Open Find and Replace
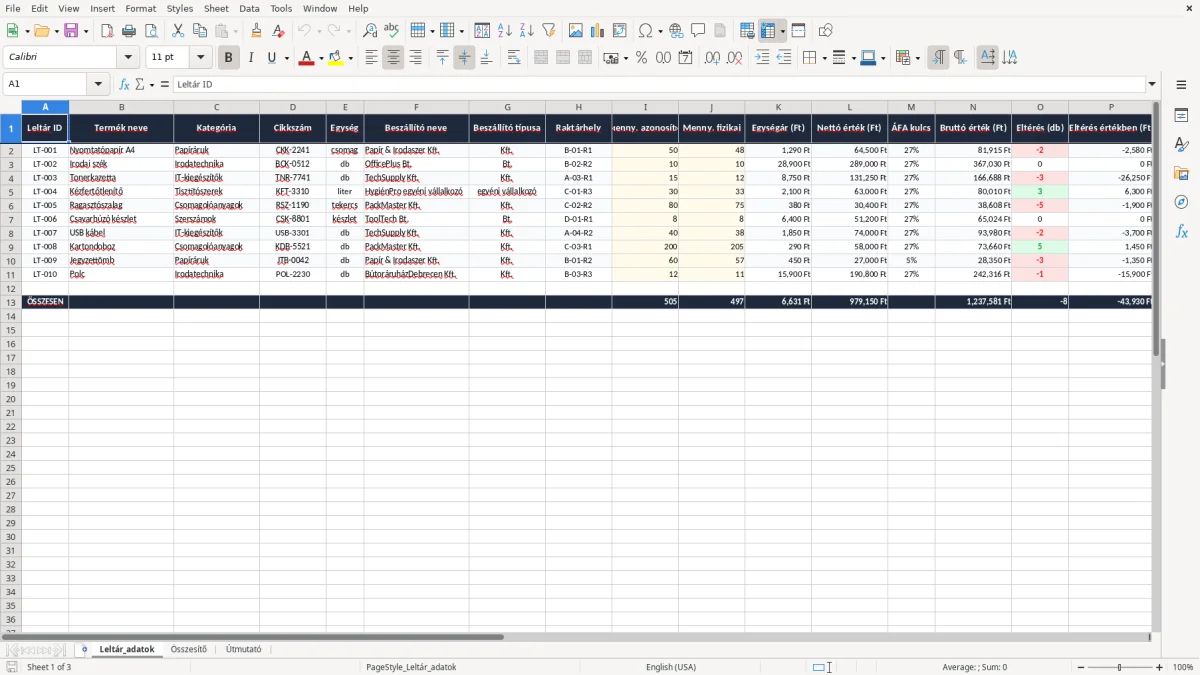The image size is (1200, 675). 370,31
